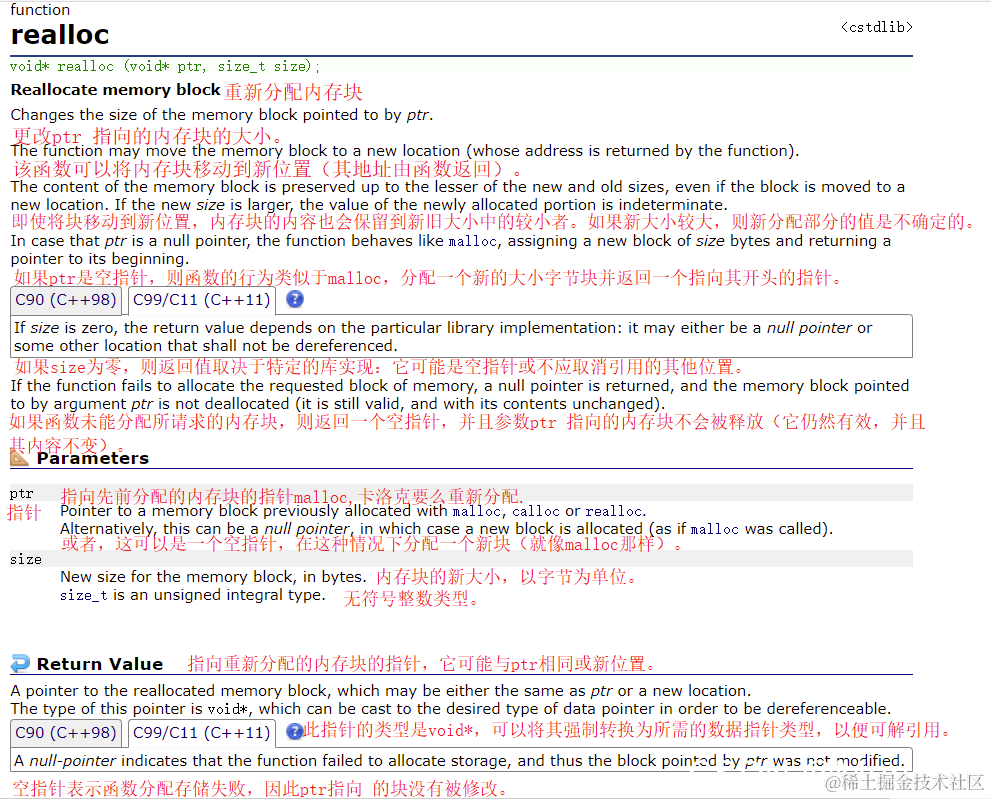Switch to upper C90 (C++98) tab
The height and width of the screenshot is (799, 991).
click(x=66, y=300)
